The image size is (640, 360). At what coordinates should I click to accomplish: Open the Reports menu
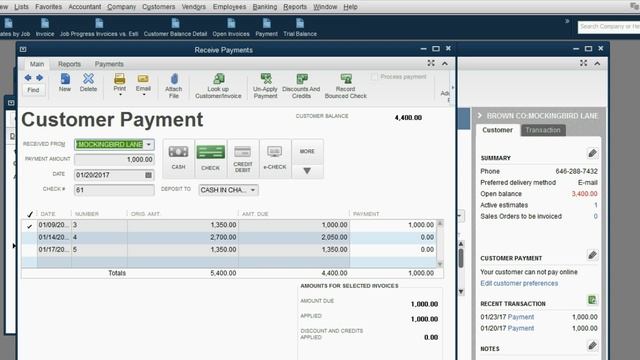coord(295,7)
